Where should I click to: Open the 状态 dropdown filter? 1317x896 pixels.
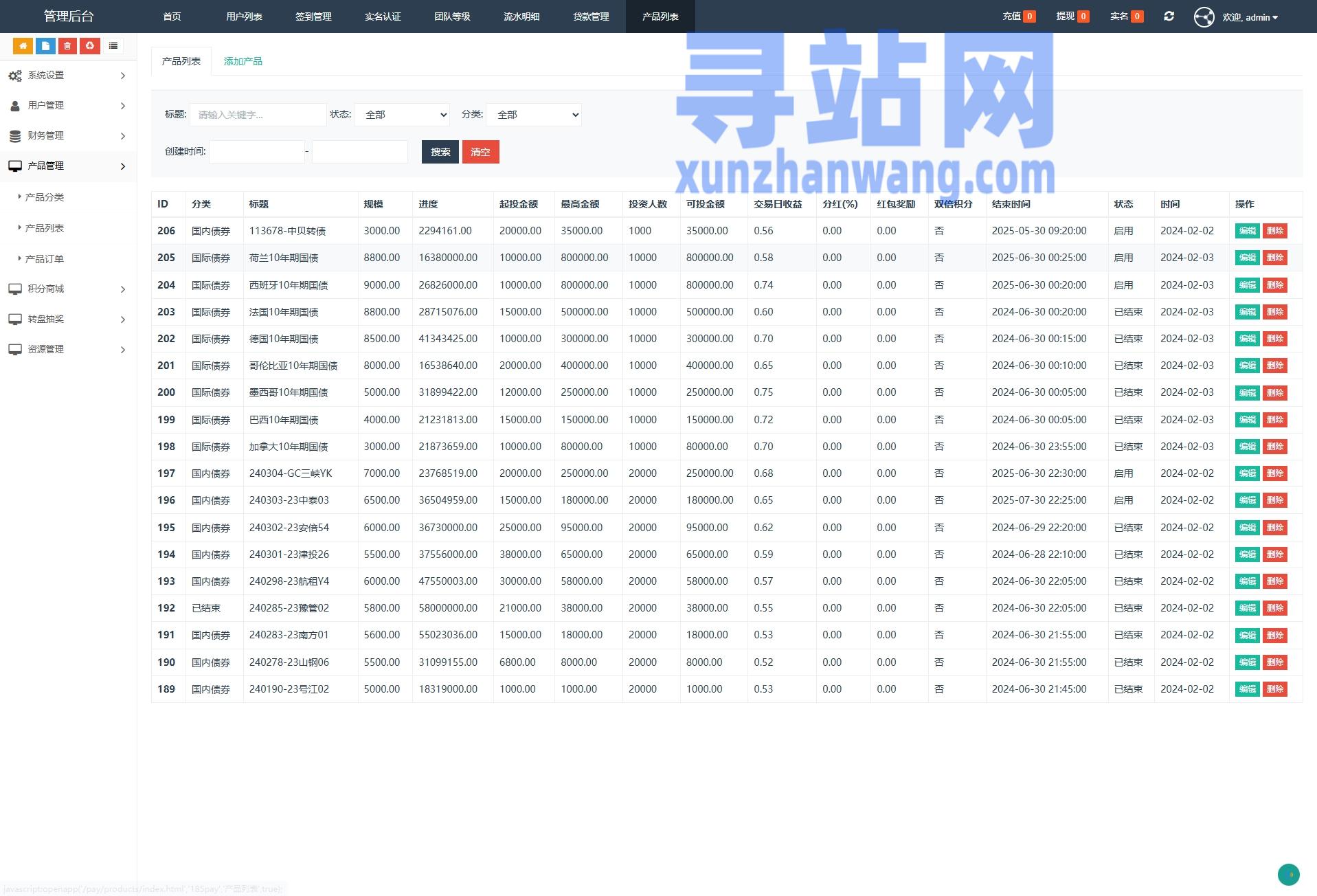click(402, 115)
